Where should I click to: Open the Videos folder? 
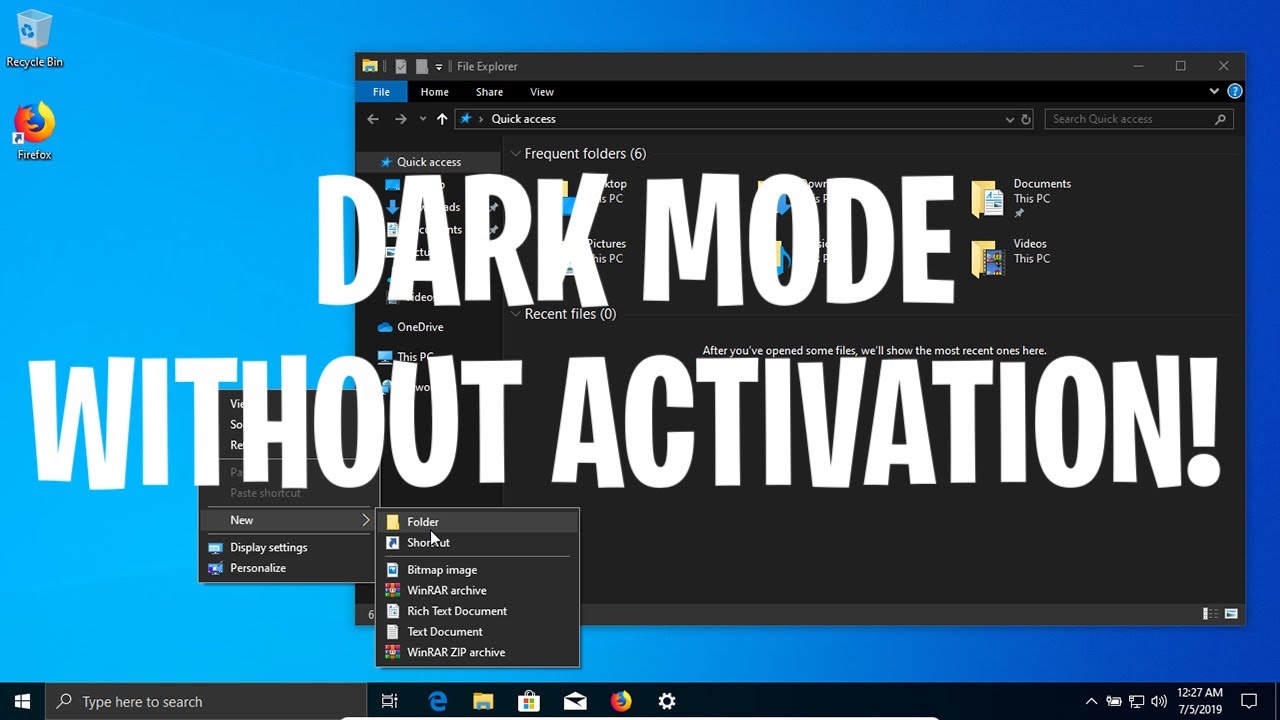tap(1010, 258)
